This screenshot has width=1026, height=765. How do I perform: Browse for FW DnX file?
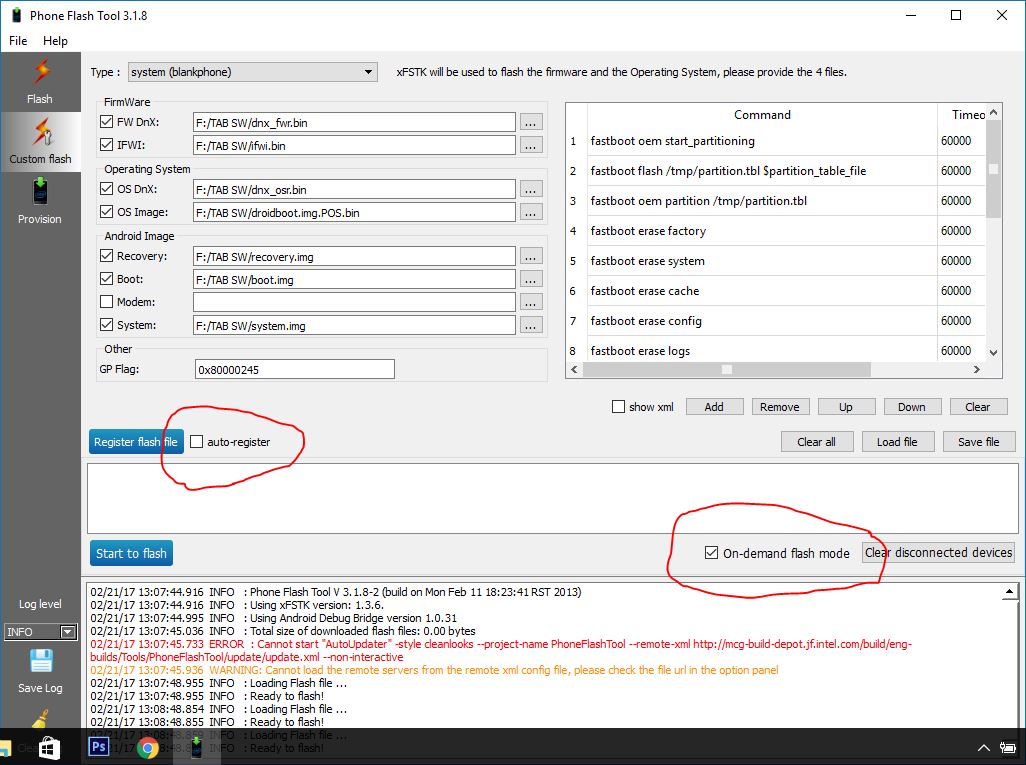tap(531, 122)
